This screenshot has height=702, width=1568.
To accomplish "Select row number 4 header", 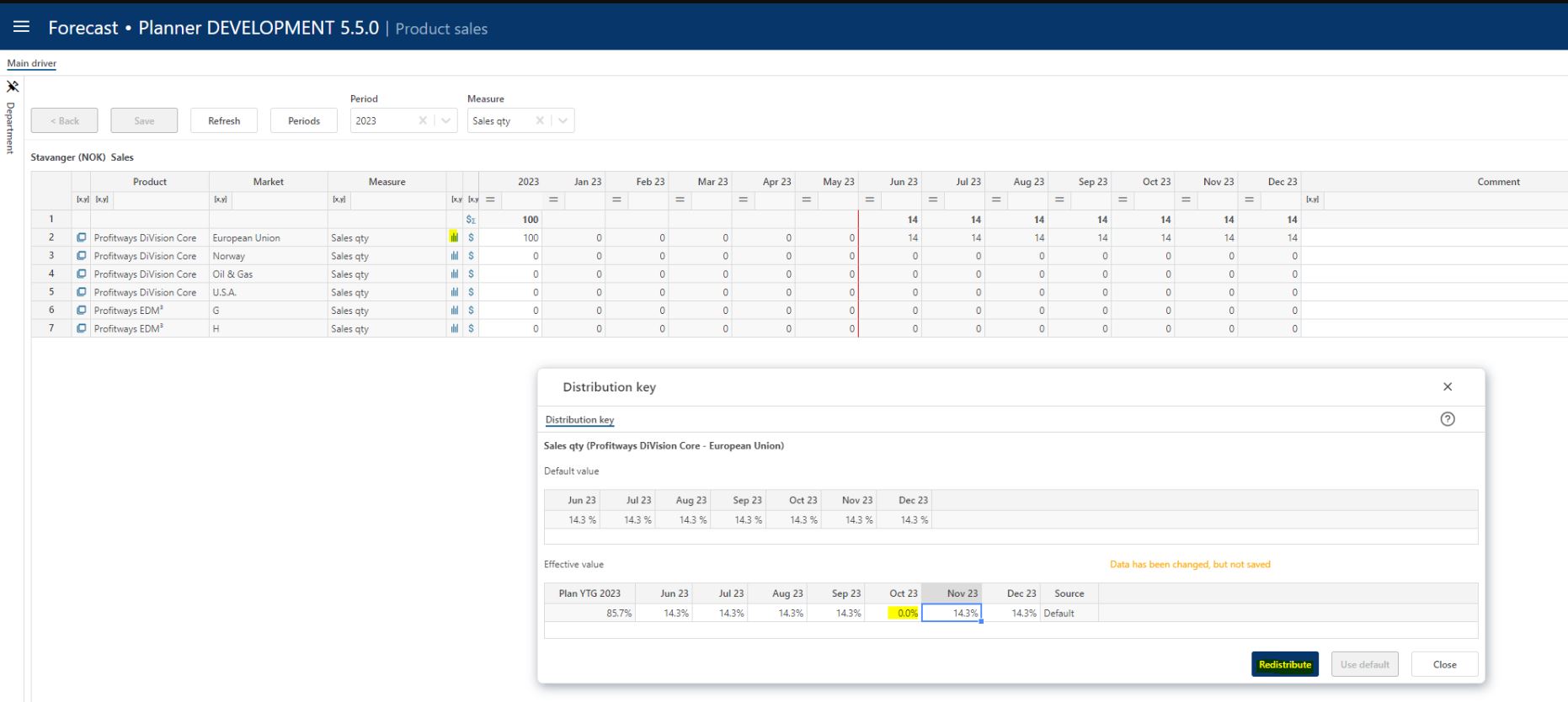I will coord(51,274).
